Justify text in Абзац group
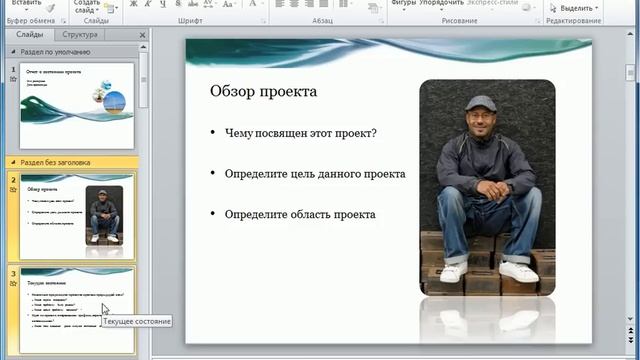The height and width of the screenshot is (360, 640). point(324,4)
